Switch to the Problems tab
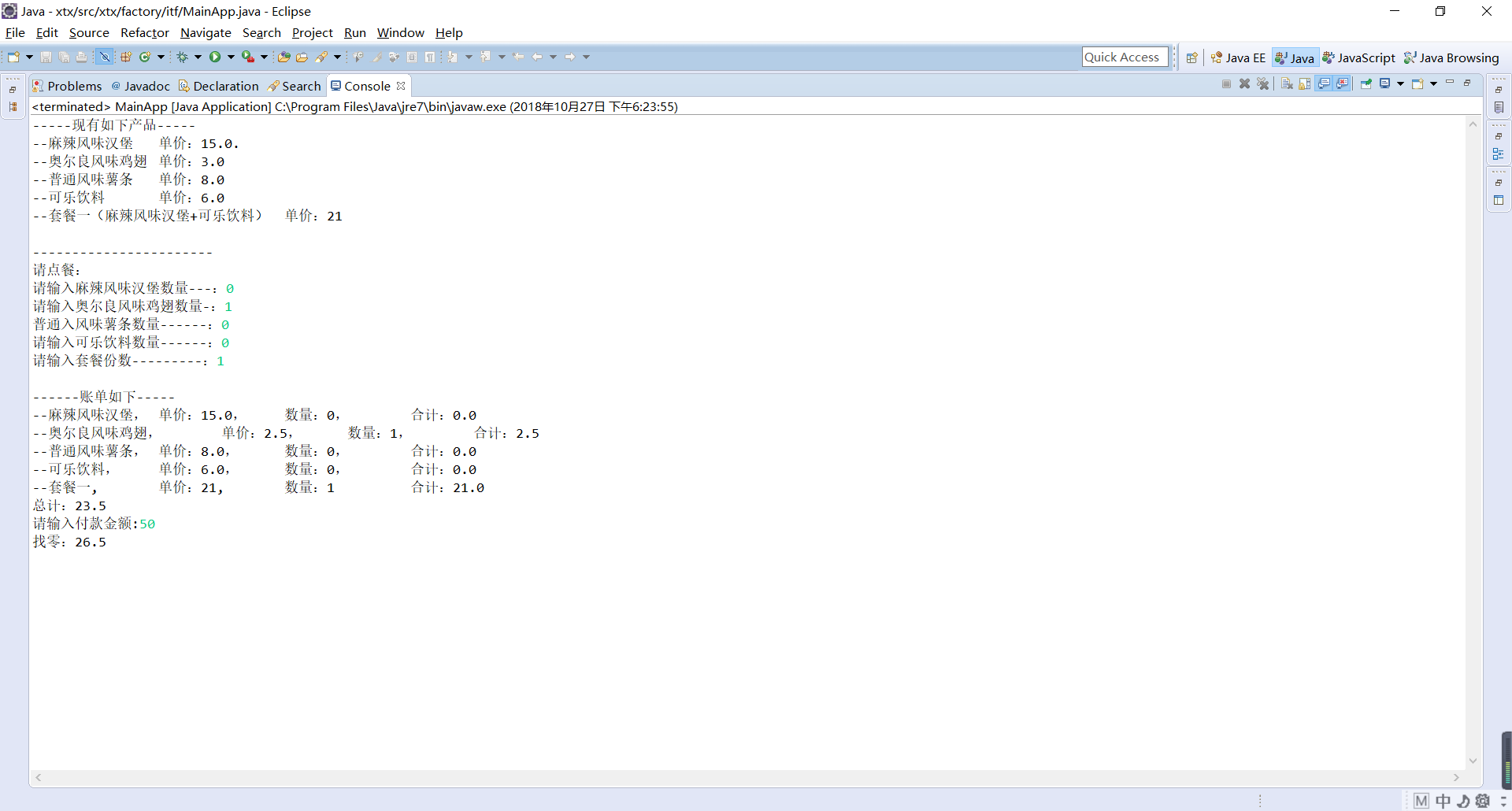The width and height of the screenshot is (1512, 811). (x=68, y=86)
